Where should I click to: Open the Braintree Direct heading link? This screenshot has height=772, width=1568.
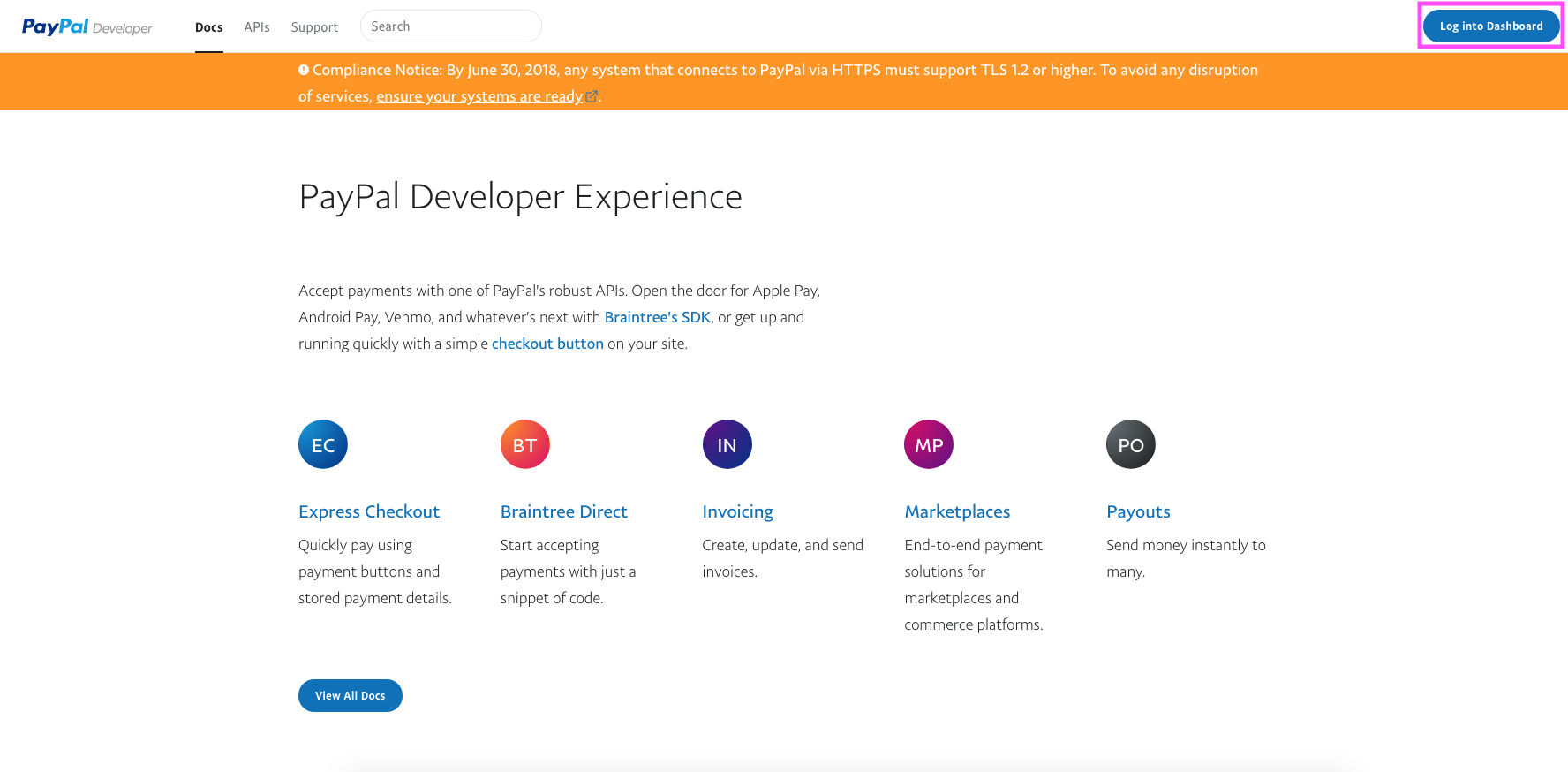pos(563,511)
